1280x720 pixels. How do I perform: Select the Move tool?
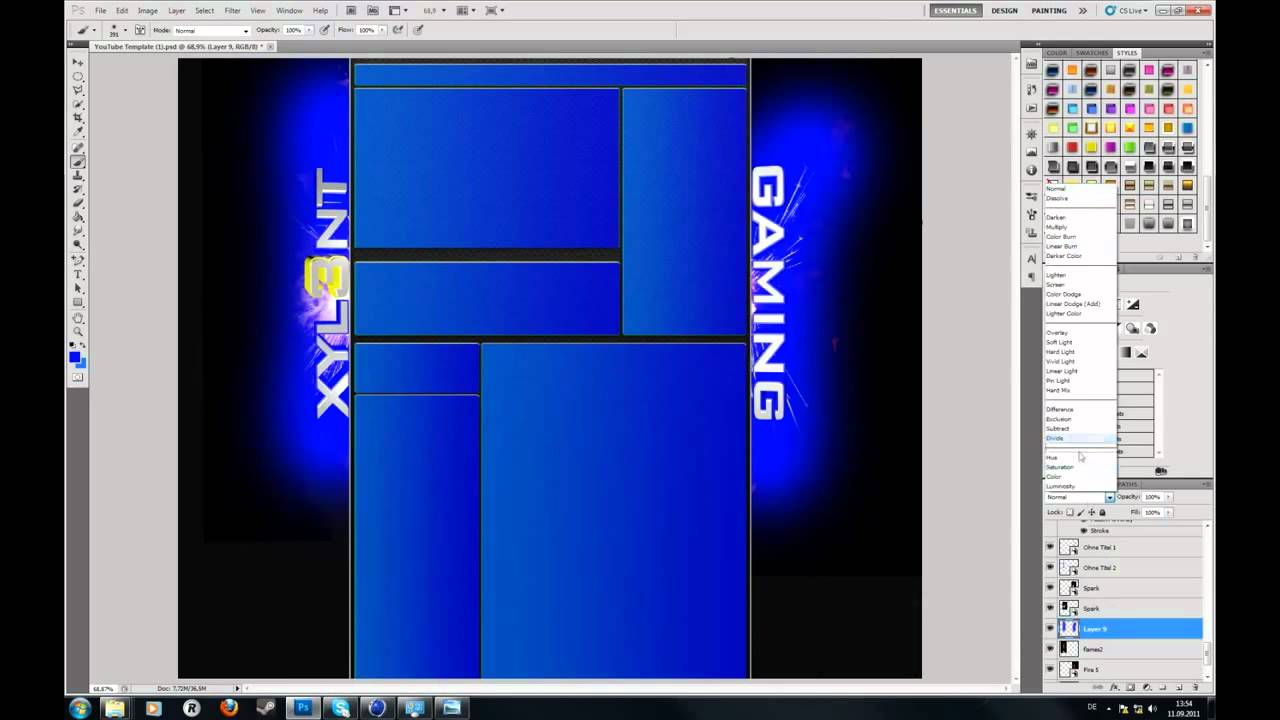click(x=78, y=63)
